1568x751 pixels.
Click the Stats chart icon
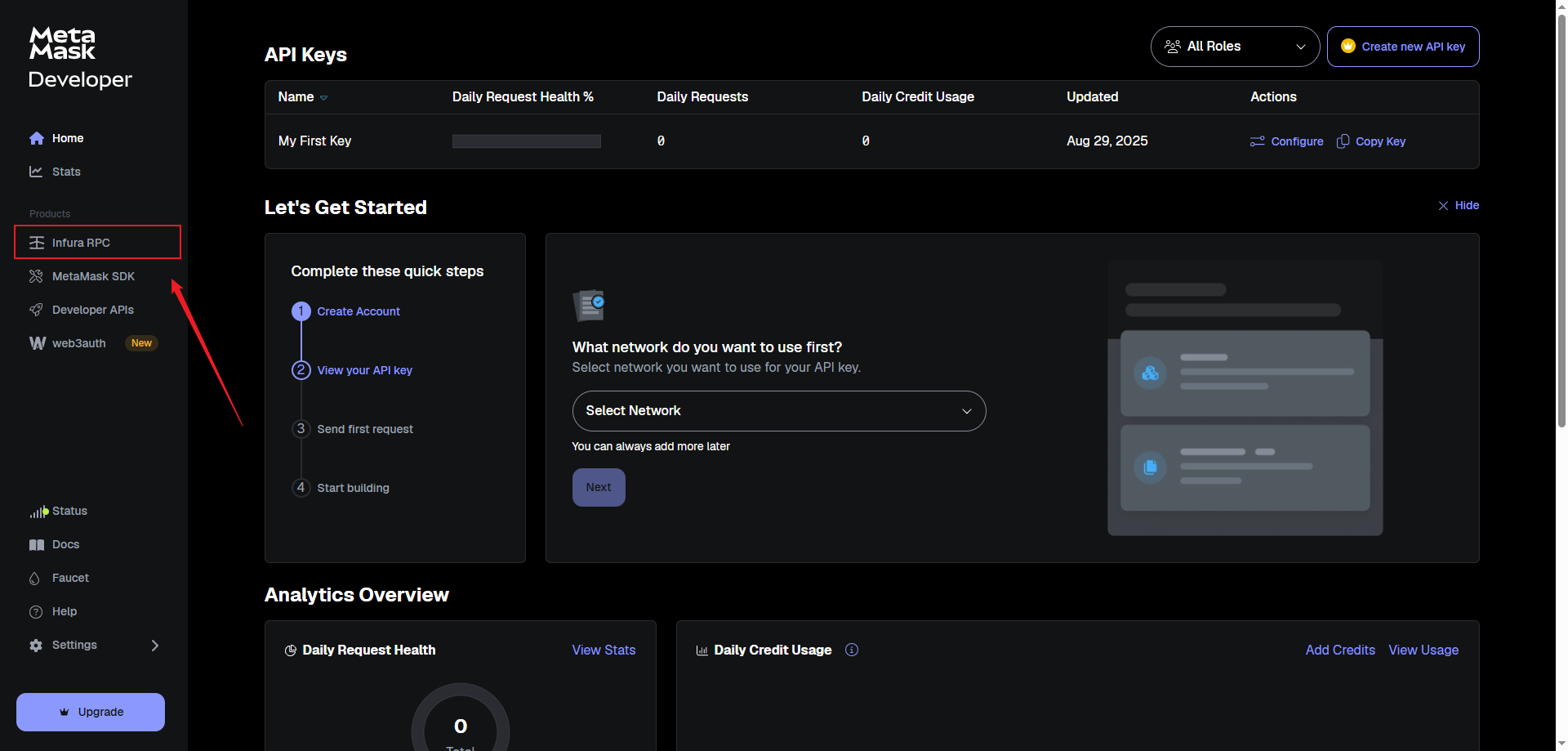(x=36, y=172)
